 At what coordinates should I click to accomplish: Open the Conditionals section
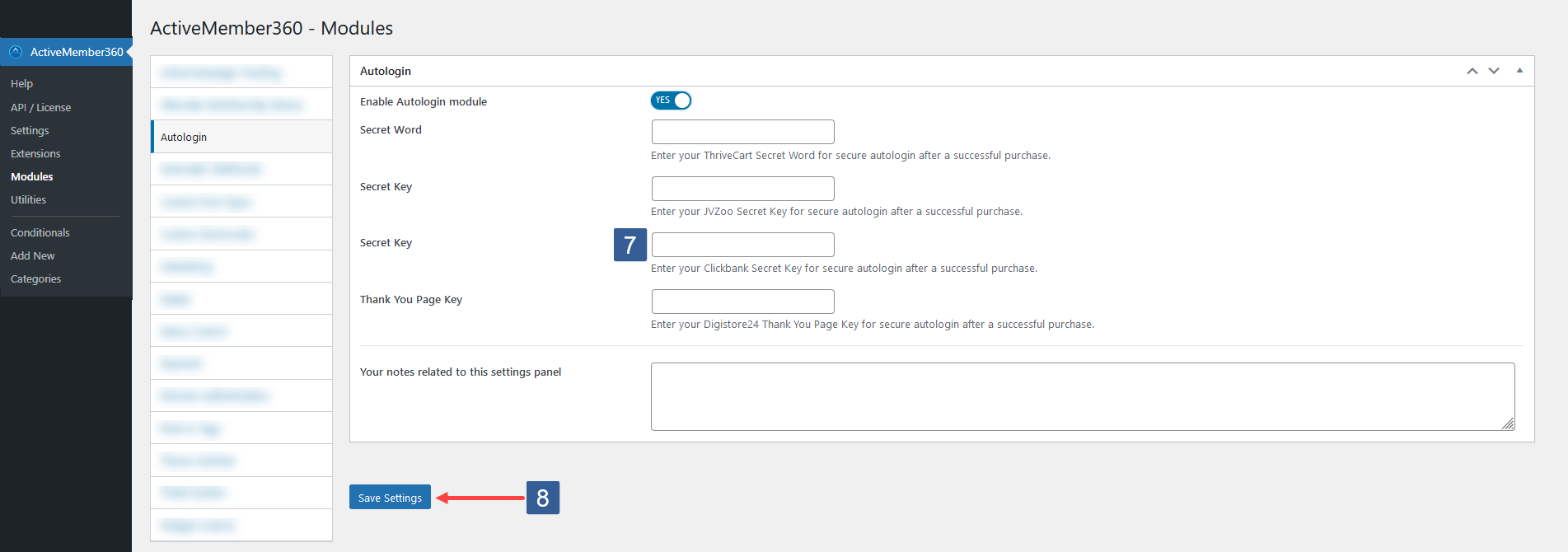coord(40,232)
